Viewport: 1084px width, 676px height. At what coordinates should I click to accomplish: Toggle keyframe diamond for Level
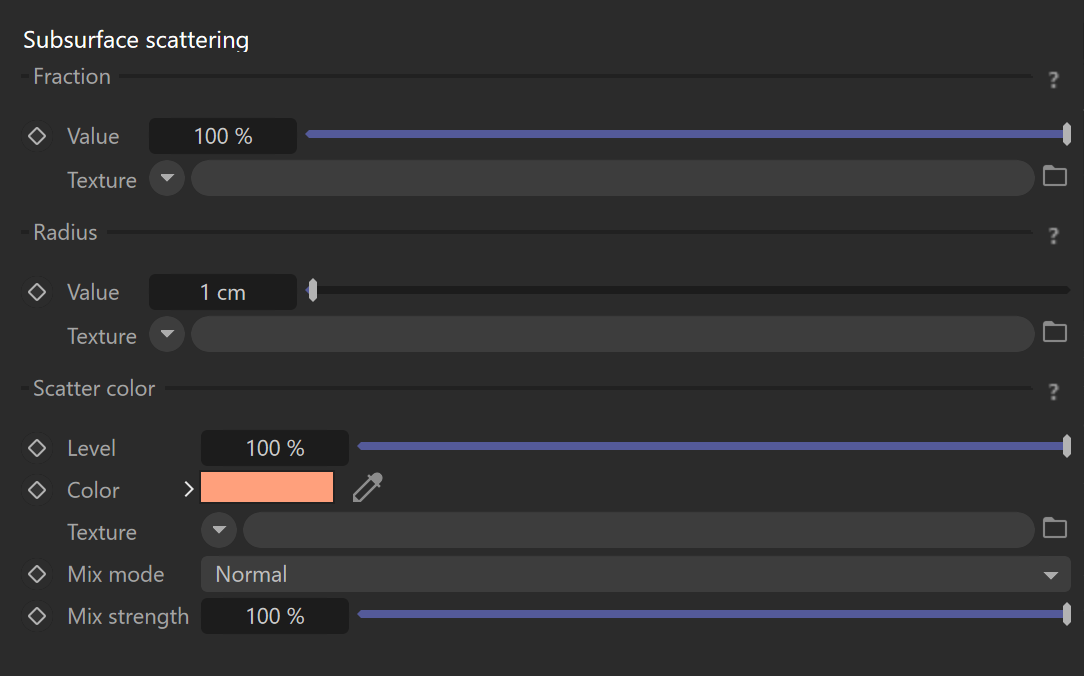(x=37, y=448)
